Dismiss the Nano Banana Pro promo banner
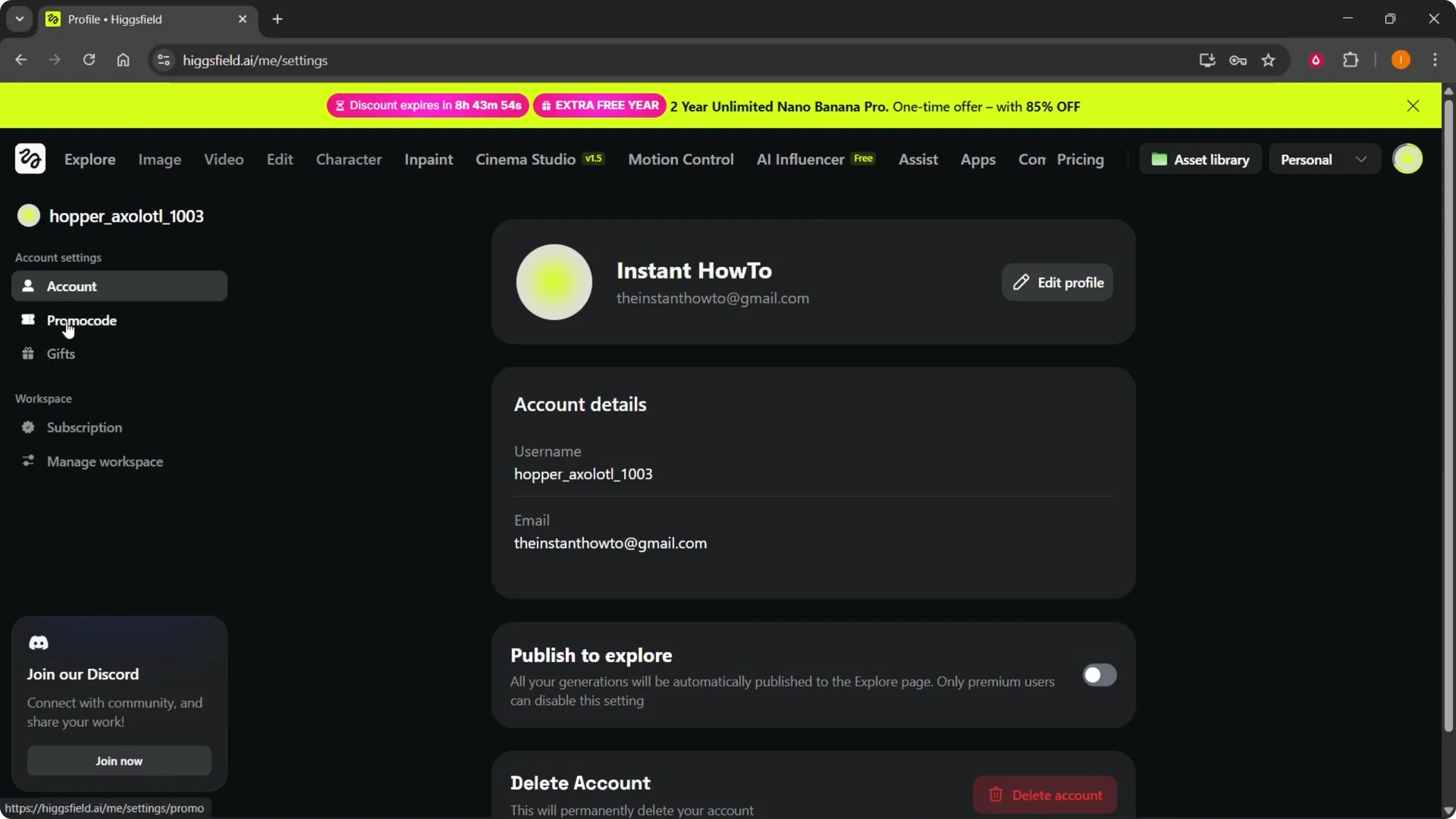This screenshot has width=1456, height=819. (1414, 105)
